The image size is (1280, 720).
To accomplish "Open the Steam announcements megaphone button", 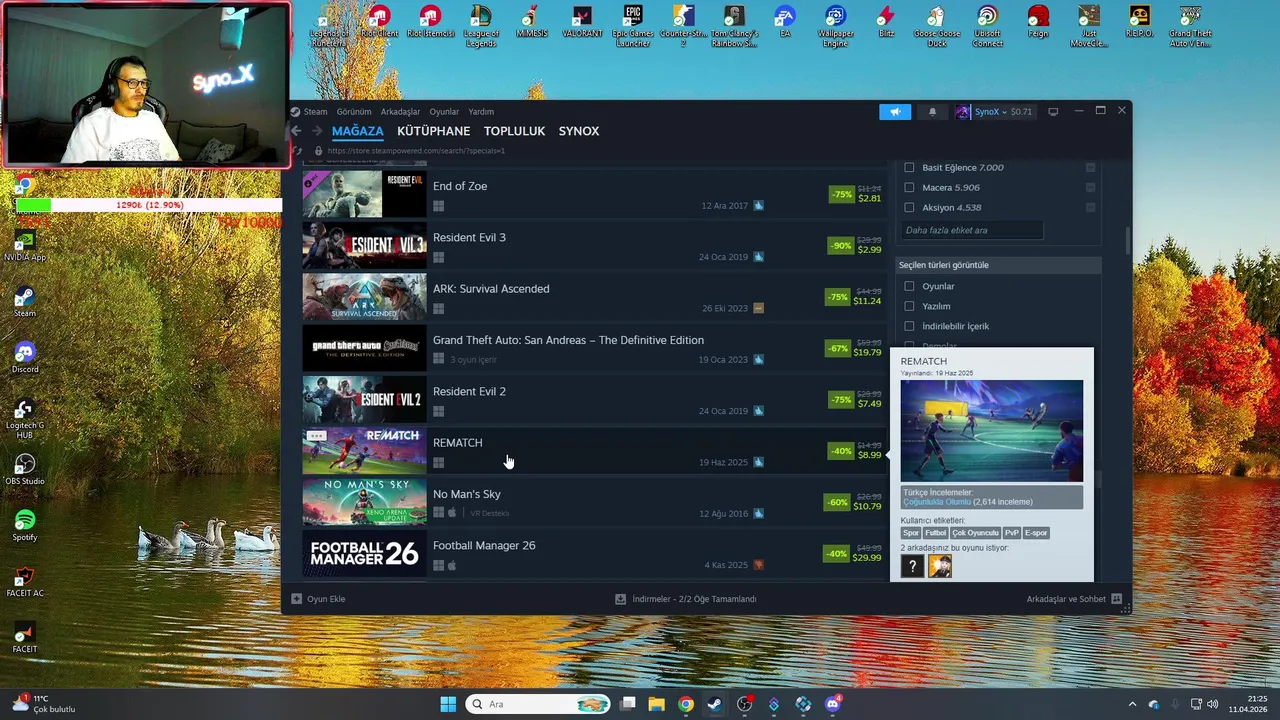I will [895, 112].
